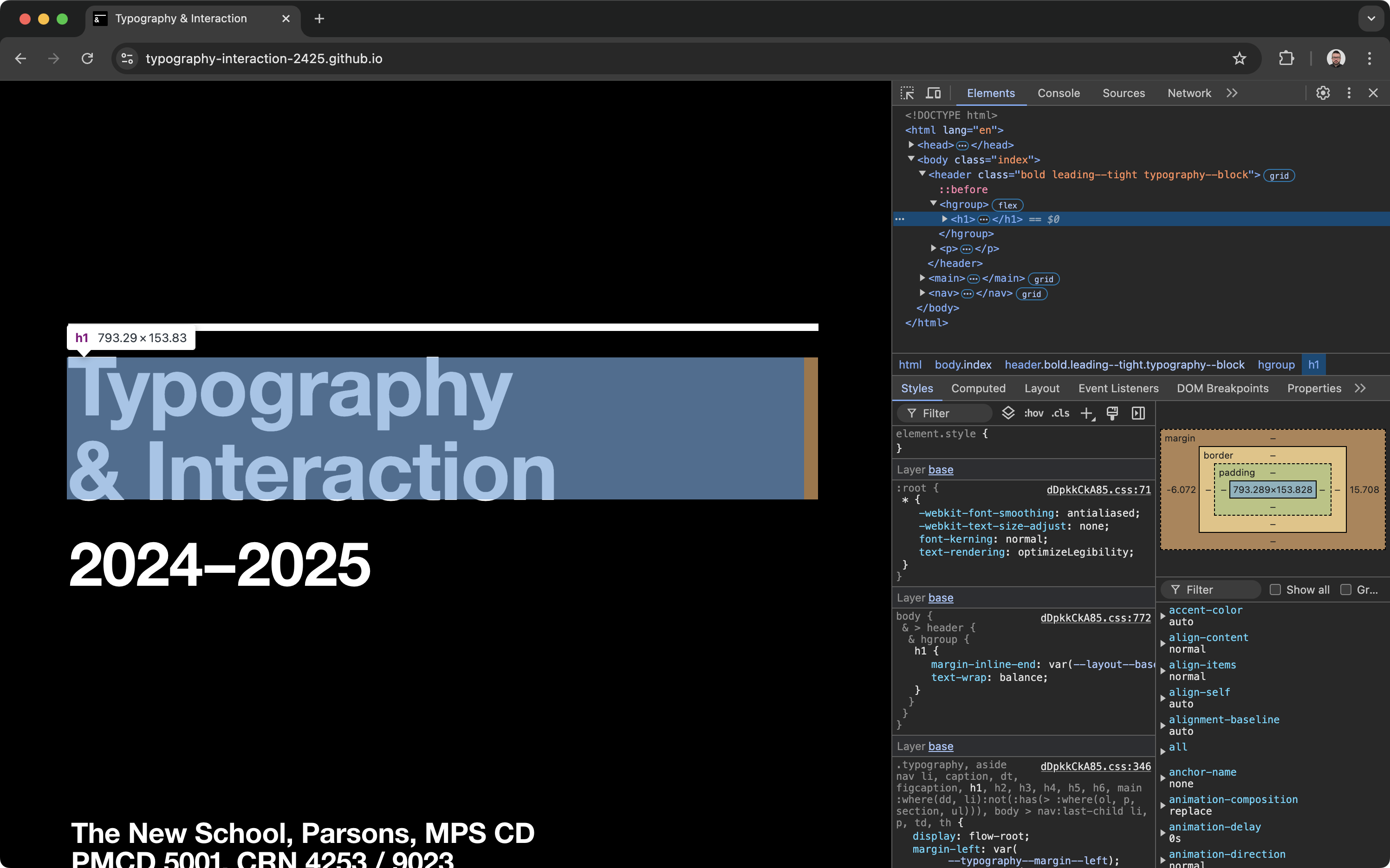The width and height of the screenshot is (1390, 868).
Task: Switch to the Elements tab
Action: click(990, 93)
